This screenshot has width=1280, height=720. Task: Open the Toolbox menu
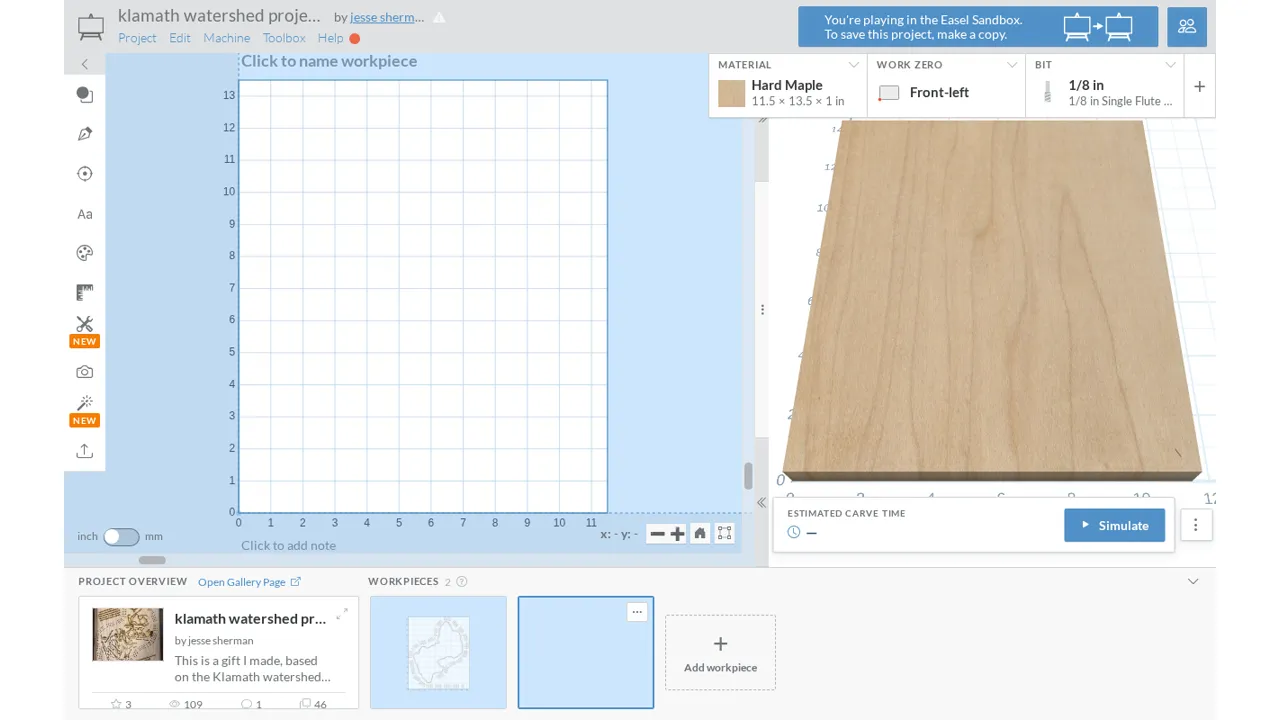284,38
